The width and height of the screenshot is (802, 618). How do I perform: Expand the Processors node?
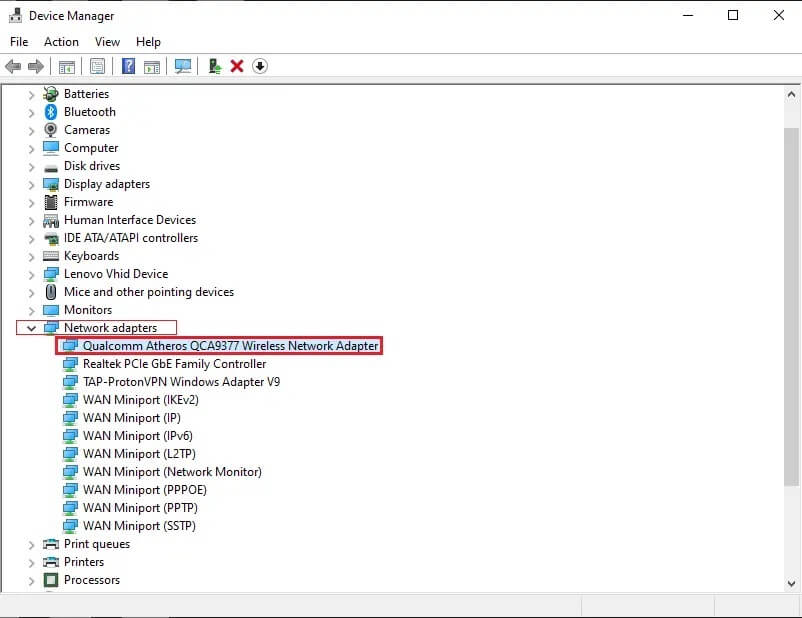tap(31, 581)
